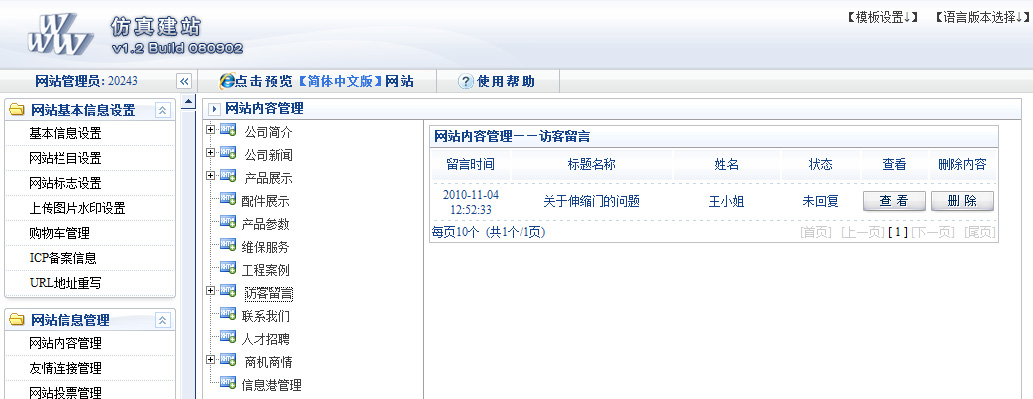The height and width of the screenshot is (399, 1033).
Task: Click 查看 button for 王小姐 message
Action: pos(894,201)
